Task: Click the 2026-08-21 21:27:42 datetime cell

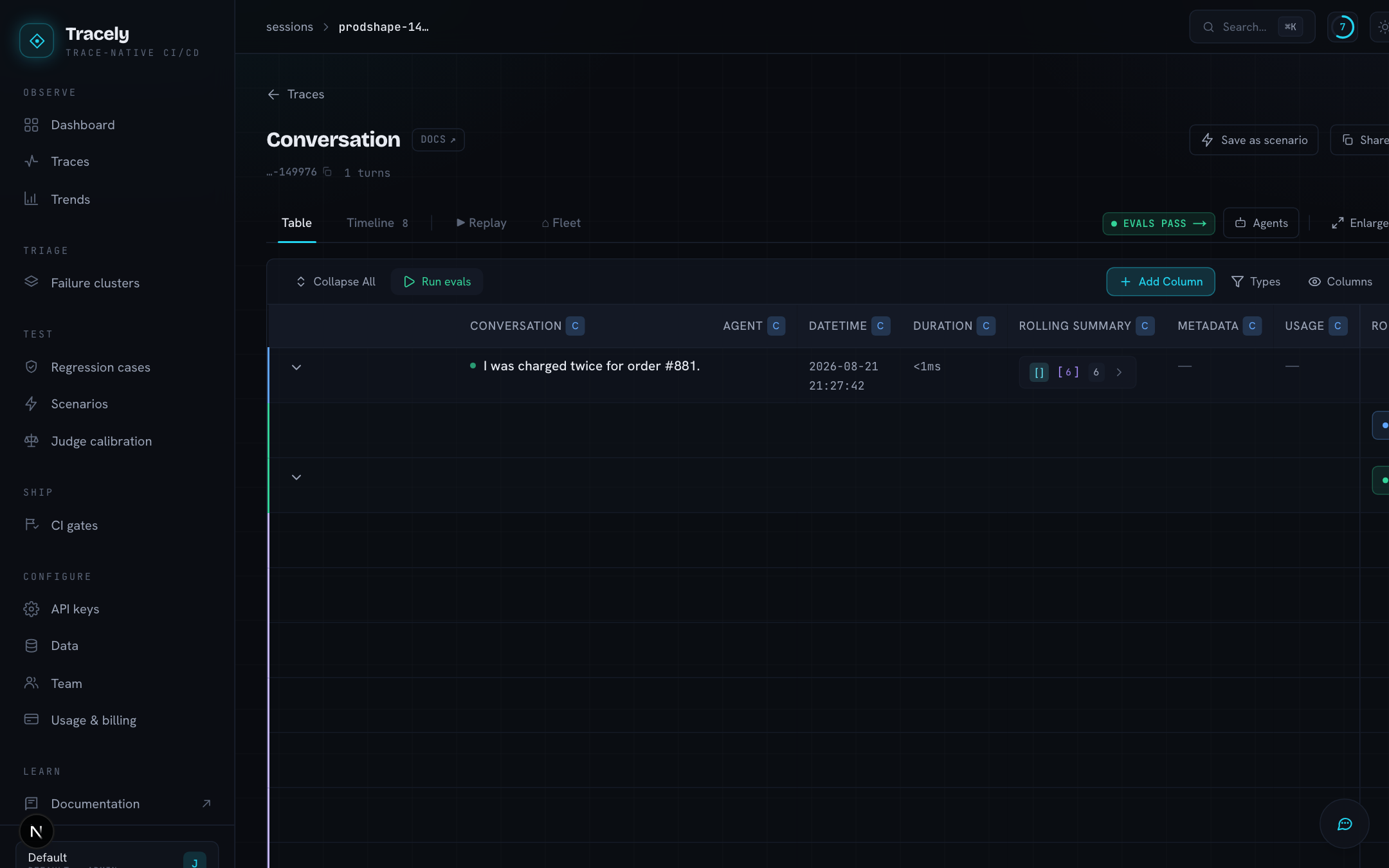Action: (x=843, y=376)
